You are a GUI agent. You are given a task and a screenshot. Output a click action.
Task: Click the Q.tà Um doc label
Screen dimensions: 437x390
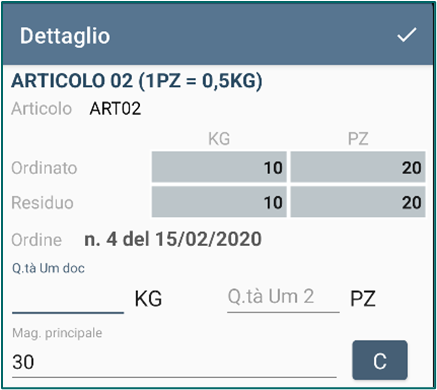coord(48,268)
